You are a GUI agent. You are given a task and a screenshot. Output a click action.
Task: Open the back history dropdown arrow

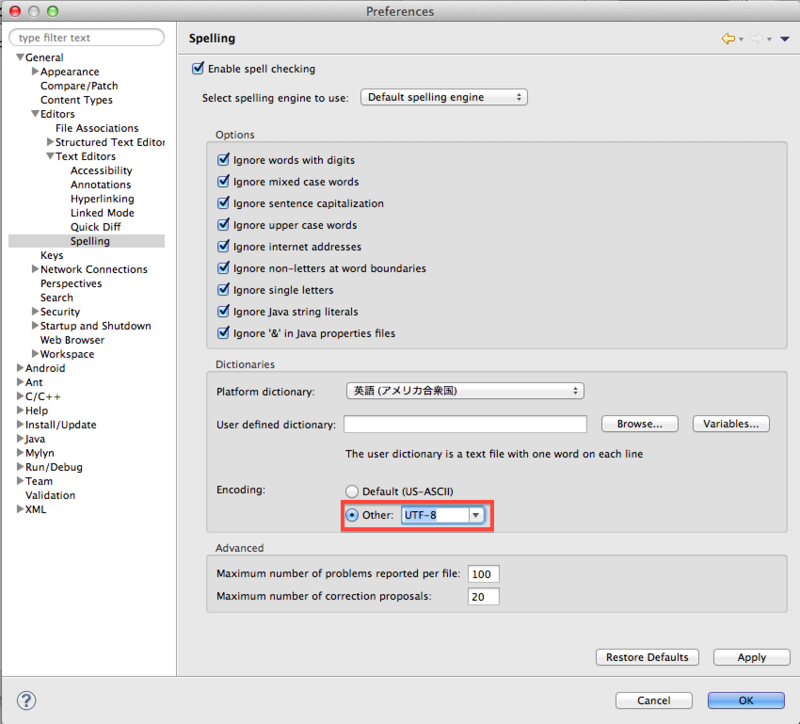[741, 39]
